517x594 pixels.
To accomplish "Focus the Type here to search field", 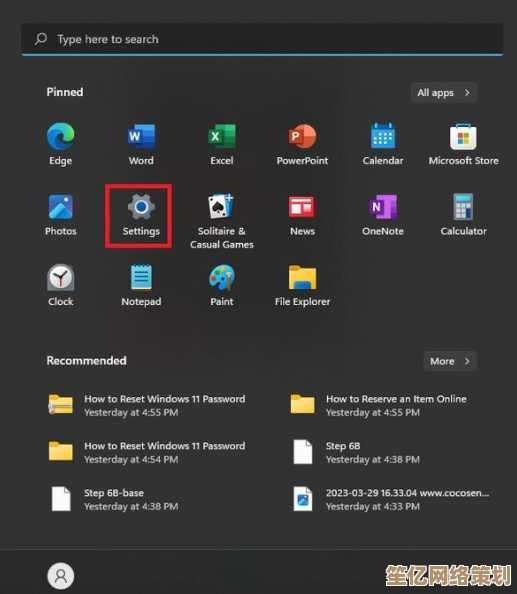I will coord(262,39).
